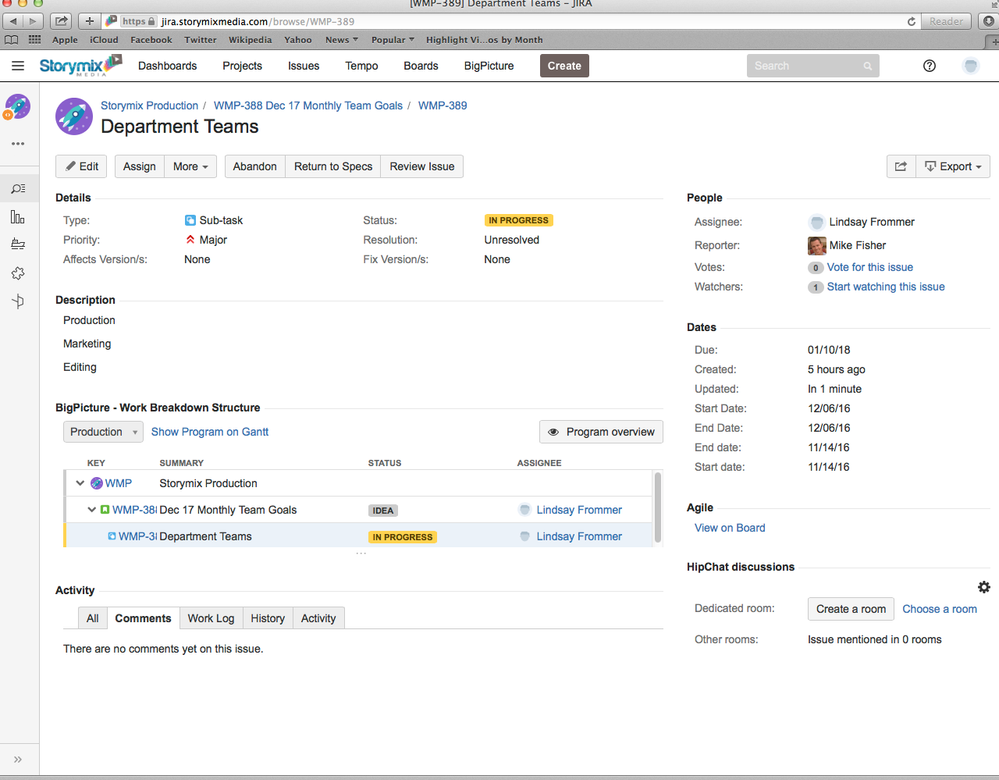Viewport: 999px width, 780px height.
Task: Click Vote for this issue link
Action: pyautogui.click(x=870, y=267)
